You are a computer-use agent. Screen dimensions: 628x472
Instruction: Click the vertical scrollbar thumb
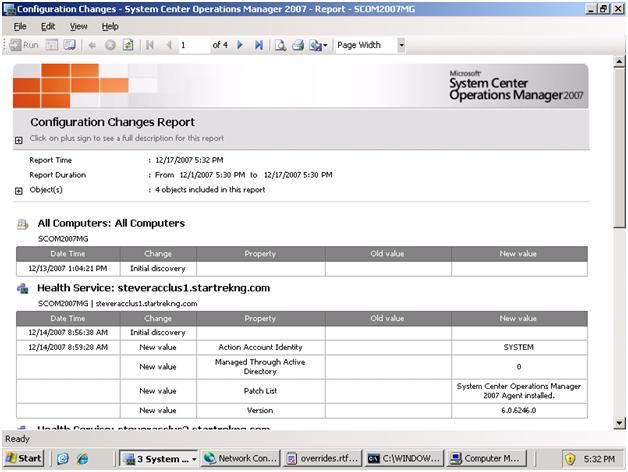619,148
